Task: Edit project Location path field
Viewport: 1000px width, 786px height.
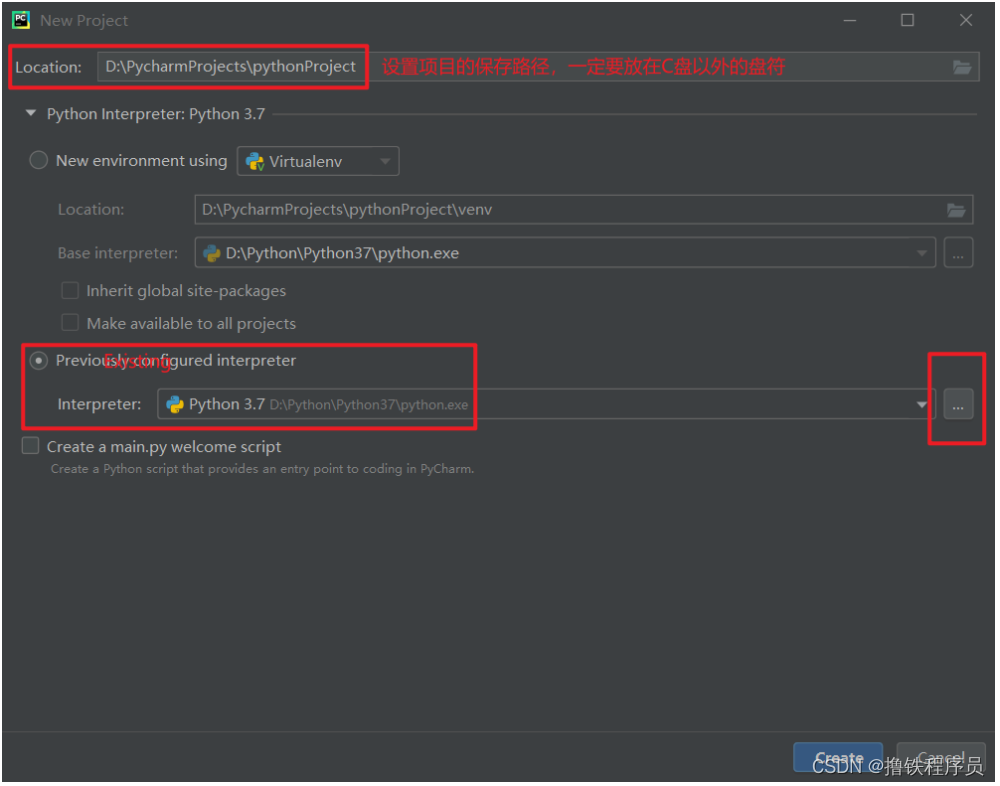Action: pos(538,67)
